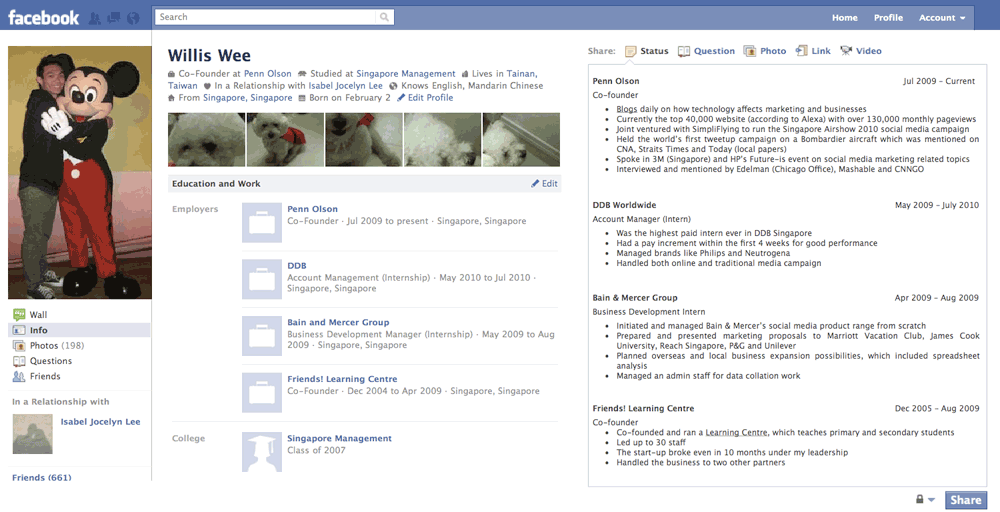Open Questions in the sidebar
Screen dimensions: 1000x512
51,361
